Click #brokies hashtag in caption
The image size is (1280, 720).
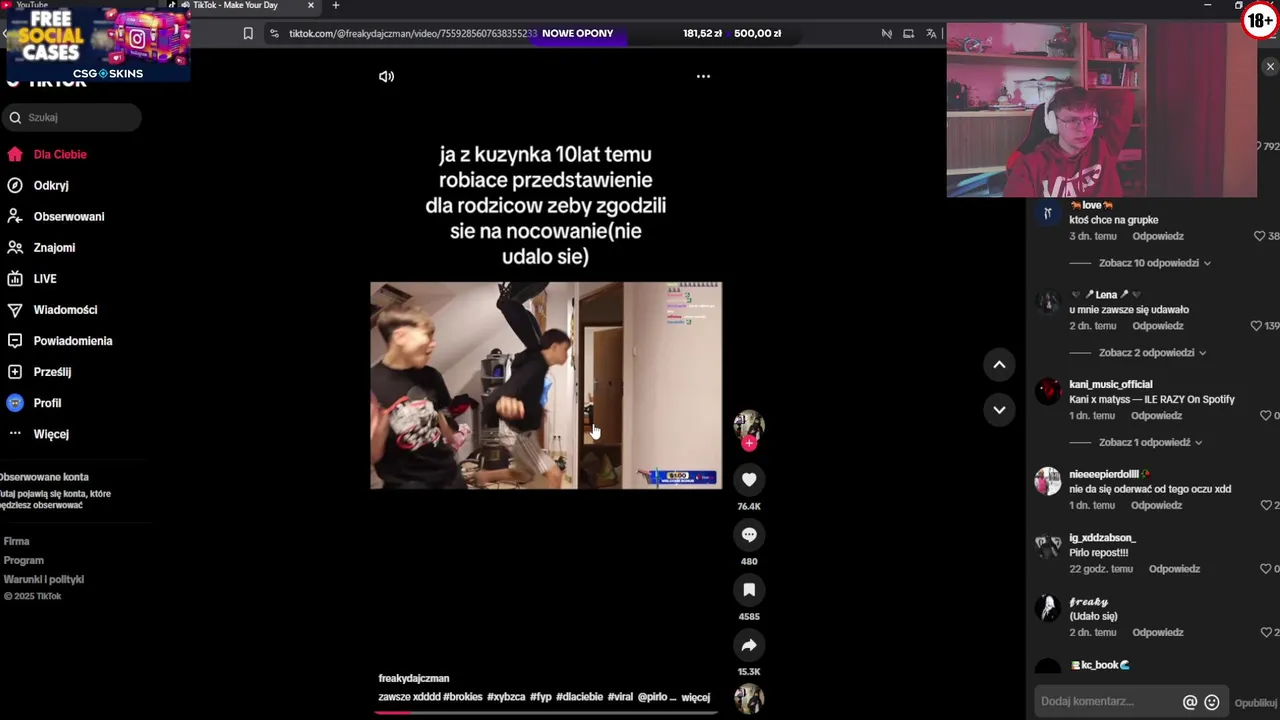point(463,697)
